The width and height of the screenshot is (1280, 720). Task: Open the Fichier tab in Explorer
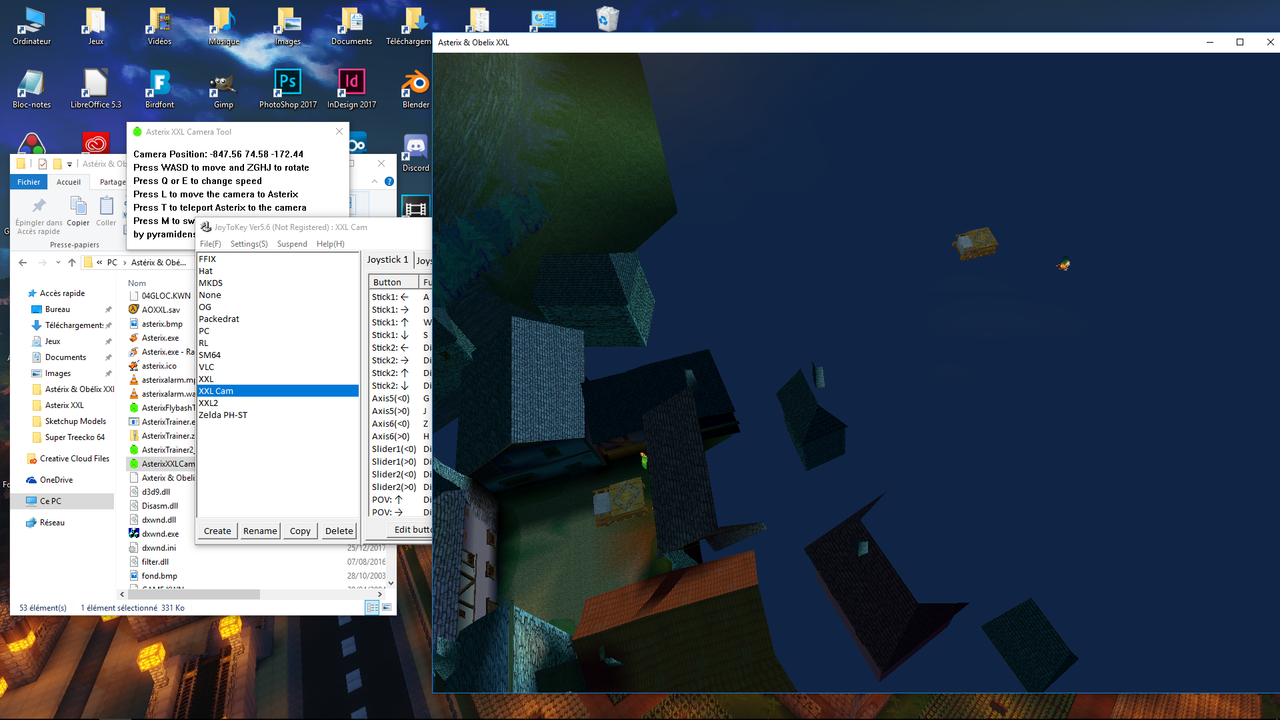pyautogui.click(x=29, y=182)
